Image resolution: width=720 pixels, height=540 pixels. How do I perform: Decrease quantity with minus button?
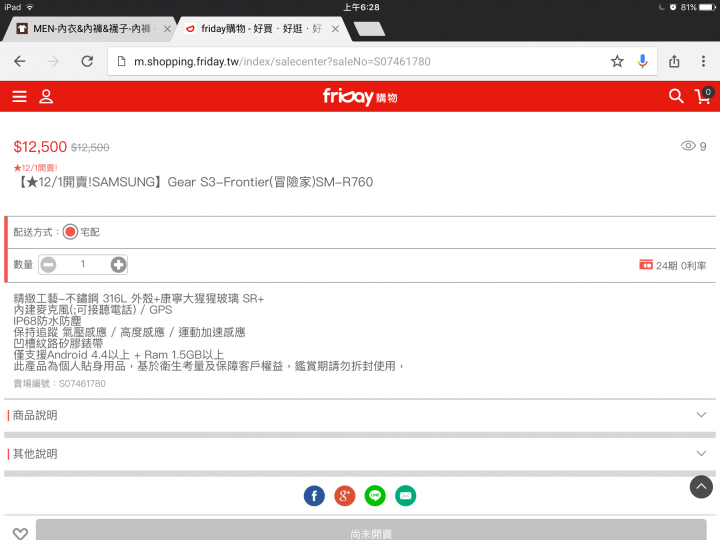click(48, 264)
